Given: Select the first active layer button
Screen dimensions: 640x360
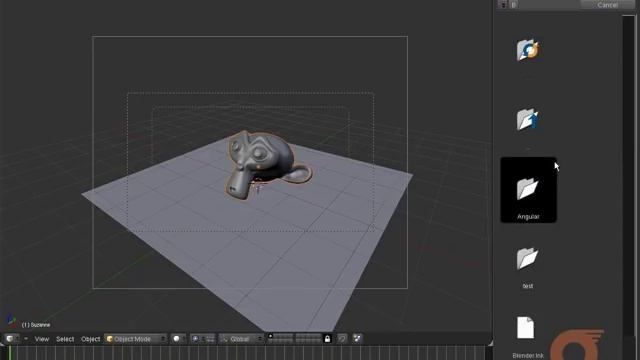Looking at the screenshot, I should [270, 336].
